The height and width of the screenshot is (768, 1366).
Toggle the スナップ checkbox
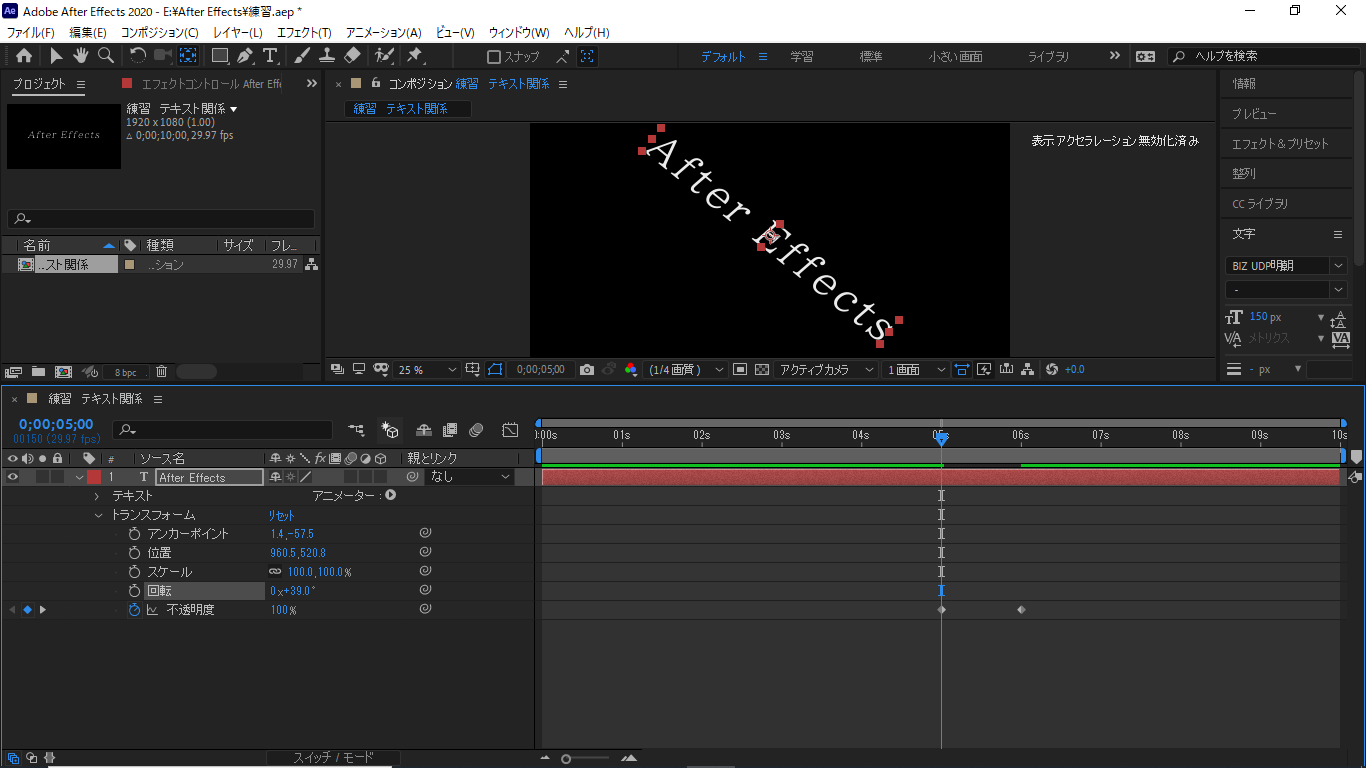pos(494,57)
